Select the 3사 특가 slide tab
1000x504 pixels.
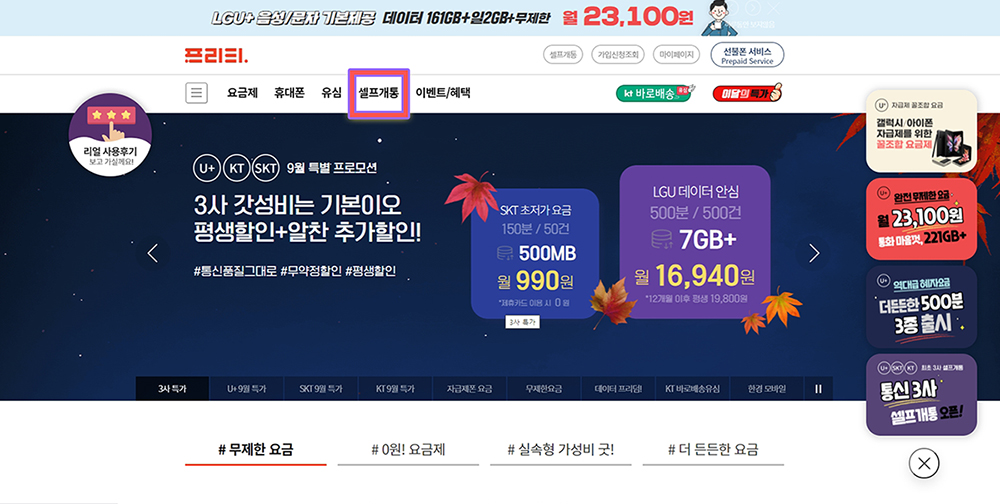[x=172, y=389]
